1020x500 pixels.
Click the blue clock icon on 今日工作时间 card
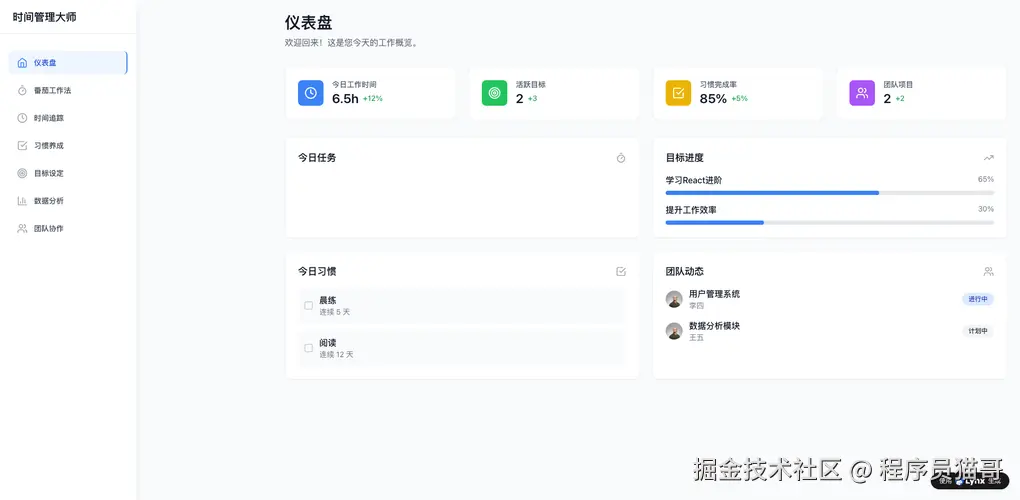310,93
